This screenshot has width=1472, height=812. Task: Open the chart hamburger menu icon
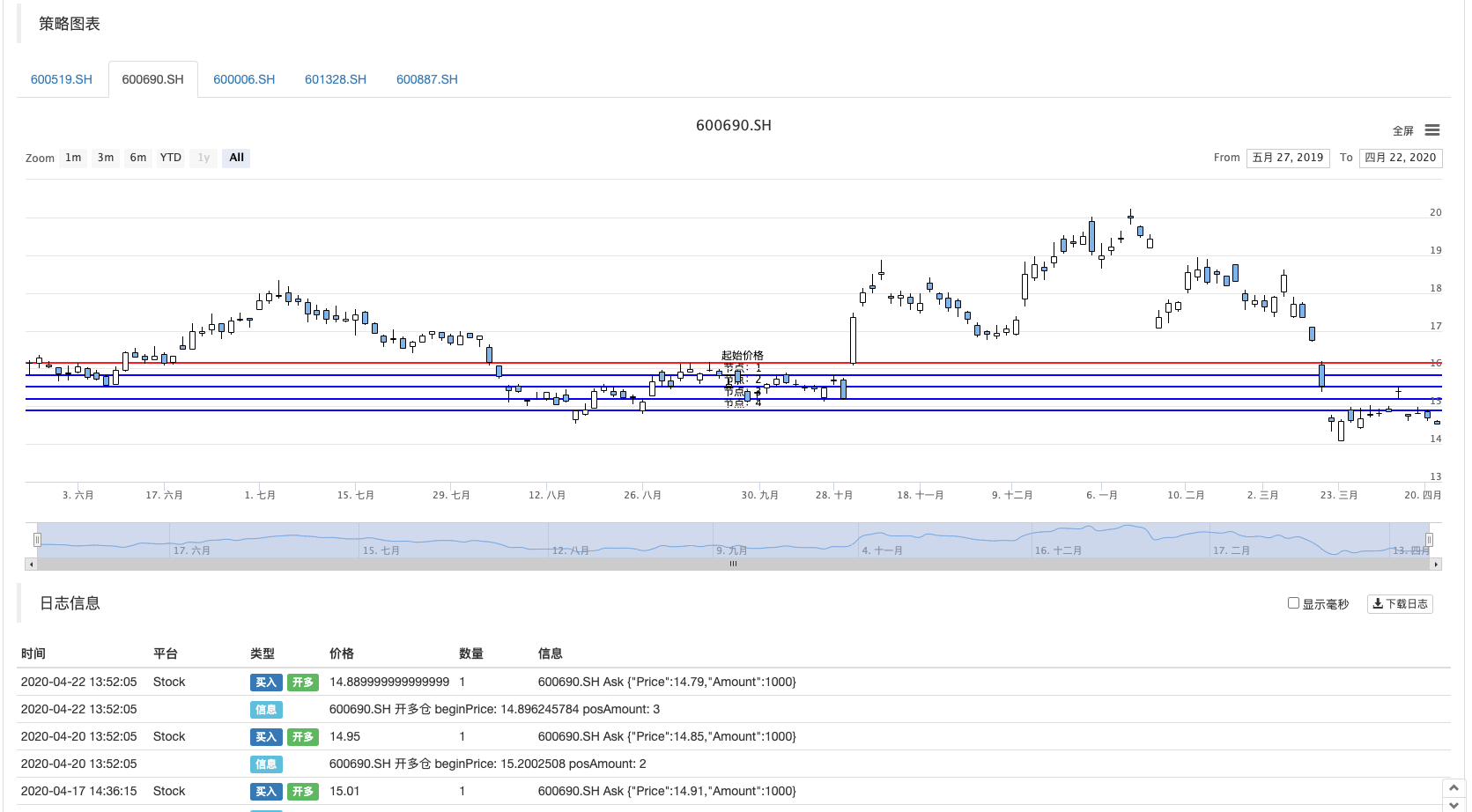pyautogui.click(x=1432, y=130)
